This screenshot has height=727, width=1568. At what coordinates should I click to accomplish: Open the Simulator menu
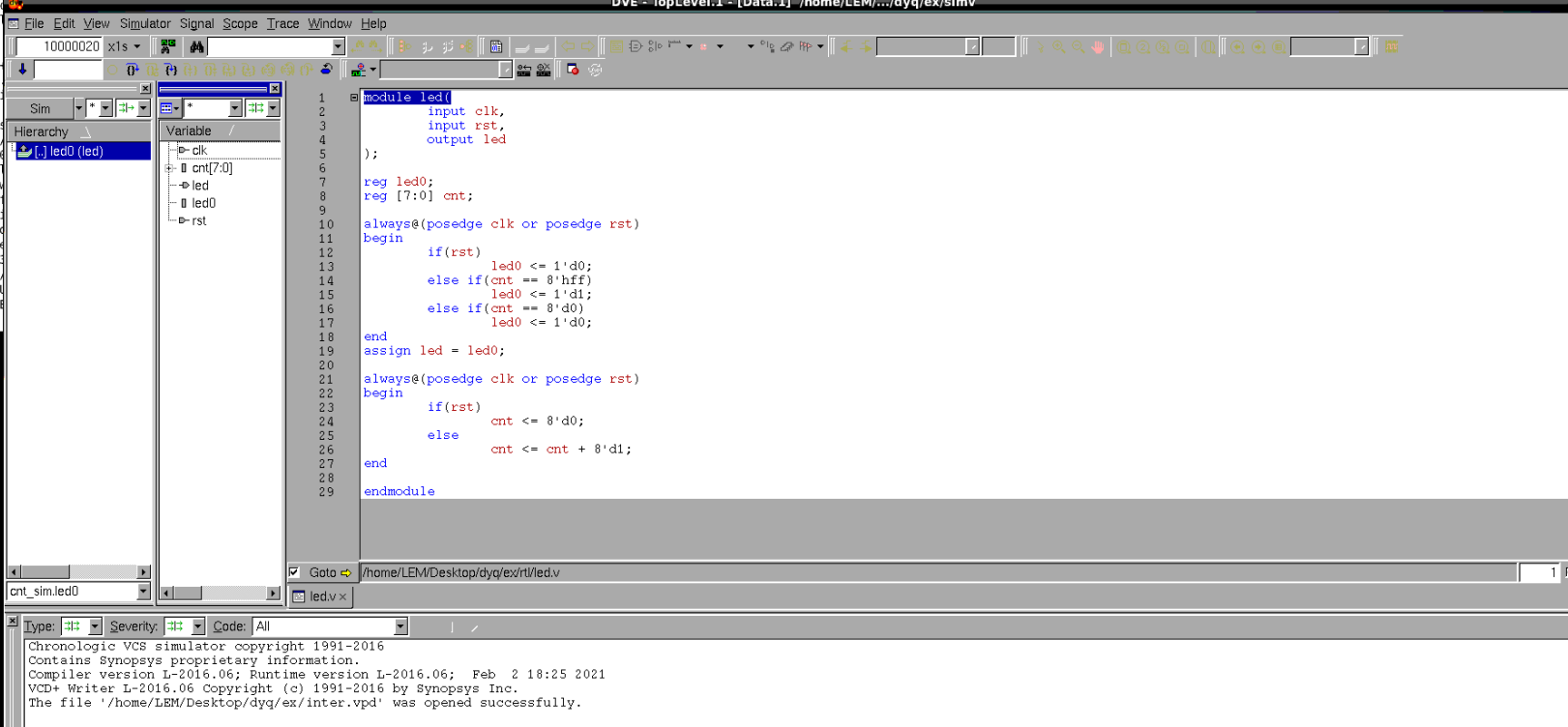(x=145, y=23)
